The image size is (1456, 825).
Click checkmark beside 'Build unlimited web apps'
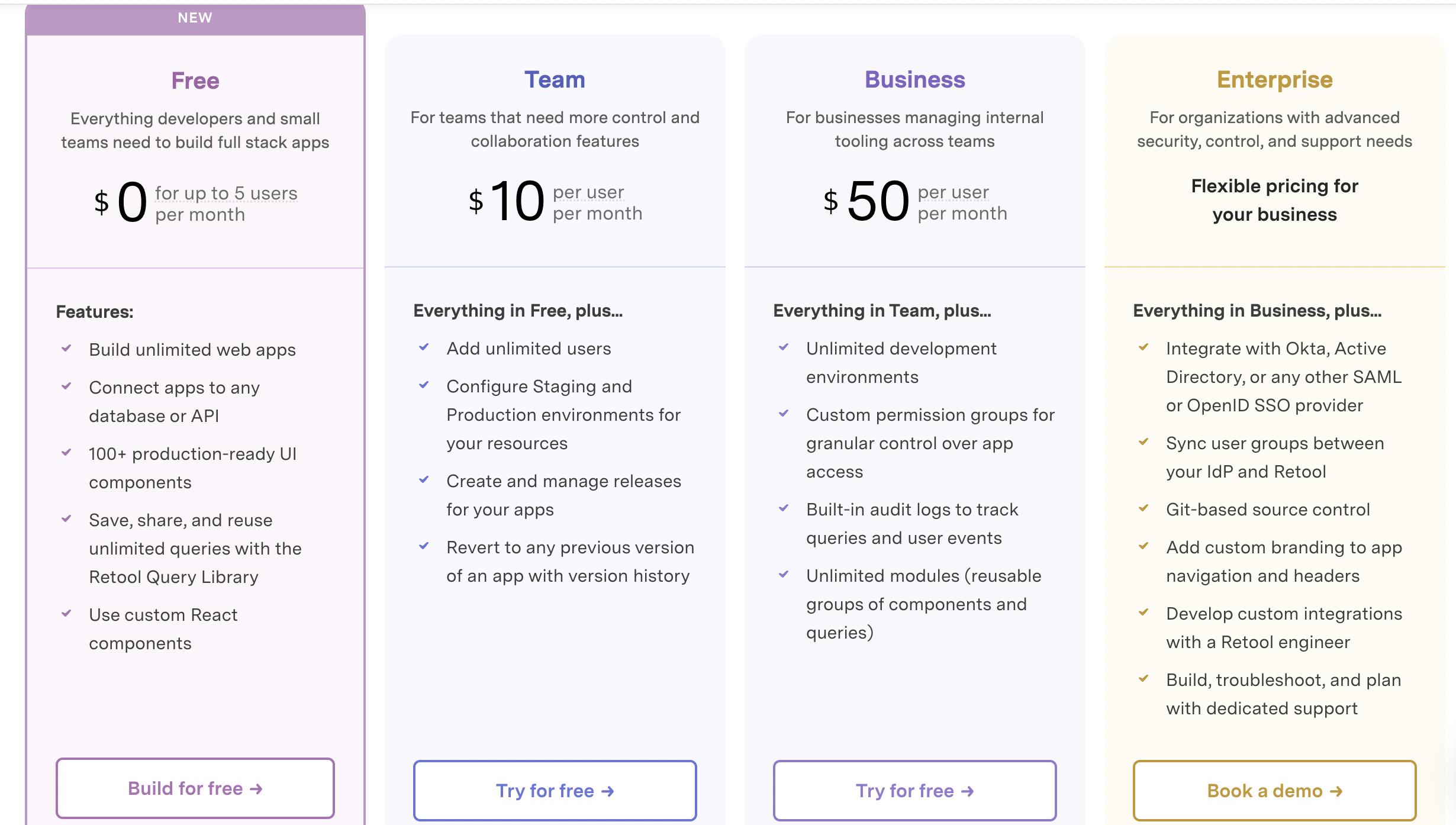[x=67, y=349]
